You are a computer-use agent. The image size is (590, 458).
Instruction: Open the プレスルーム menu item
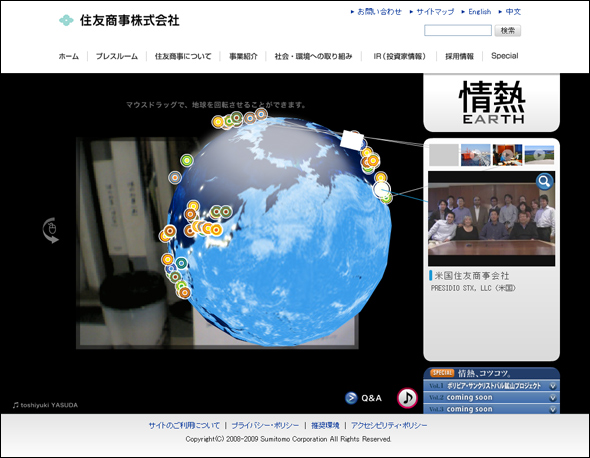(117, 56)
